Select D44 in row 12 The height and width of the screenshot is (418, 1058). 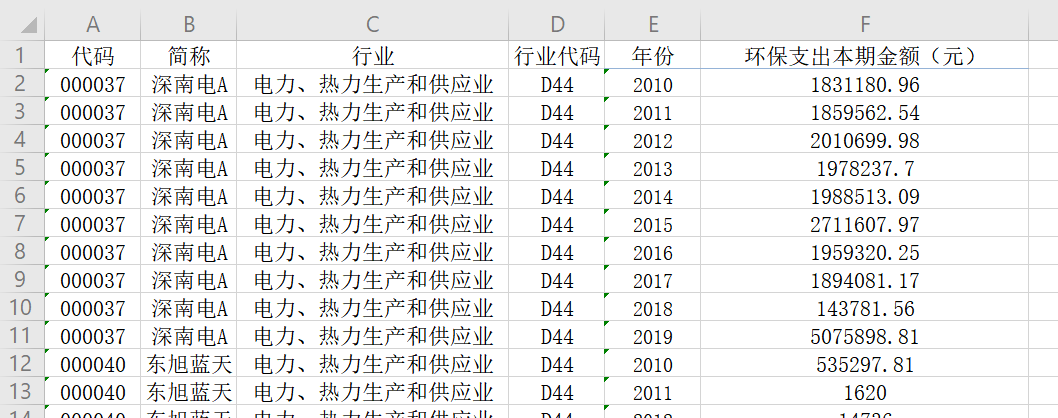point(557,365)
